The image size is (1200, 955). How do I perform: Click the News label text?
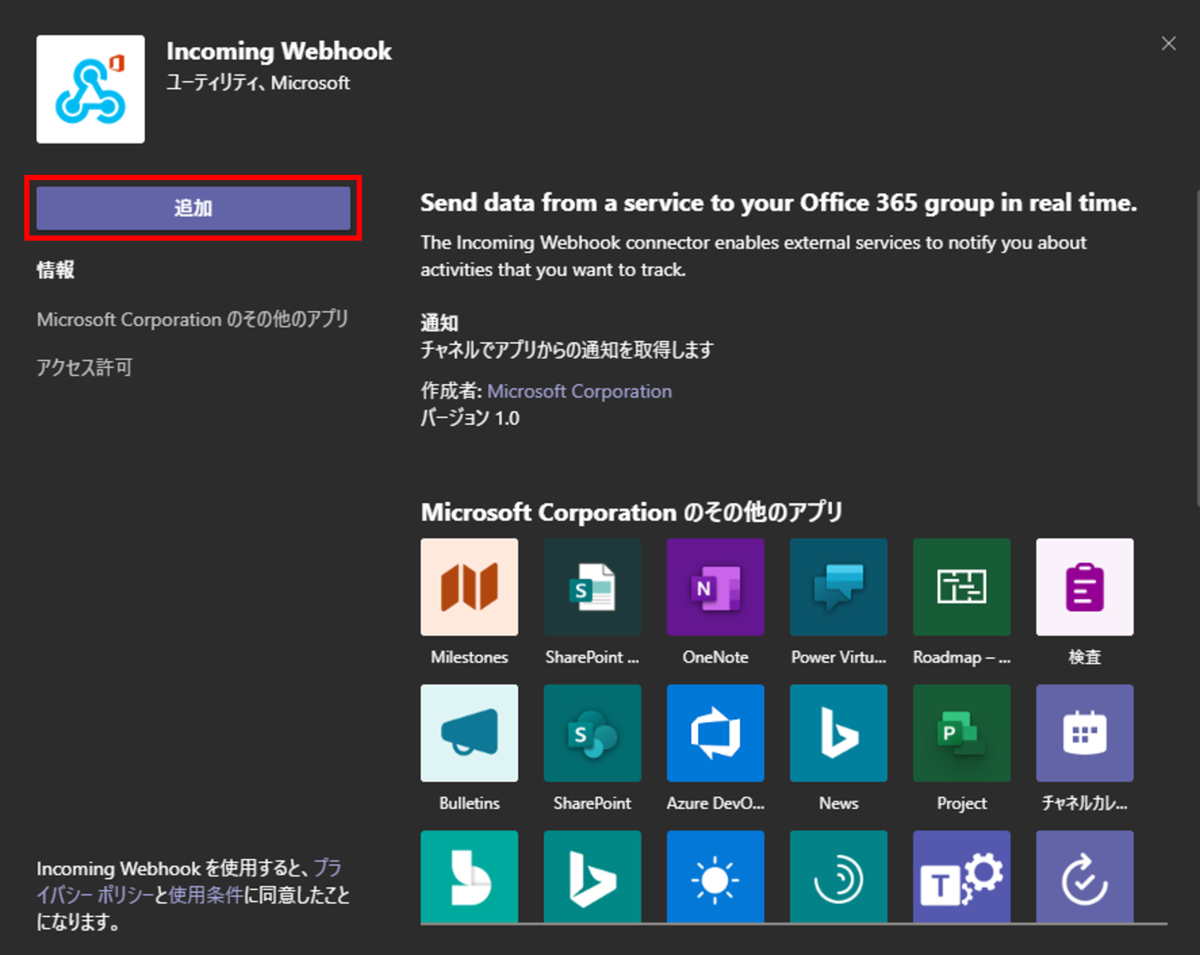click(x=839, y=804)
